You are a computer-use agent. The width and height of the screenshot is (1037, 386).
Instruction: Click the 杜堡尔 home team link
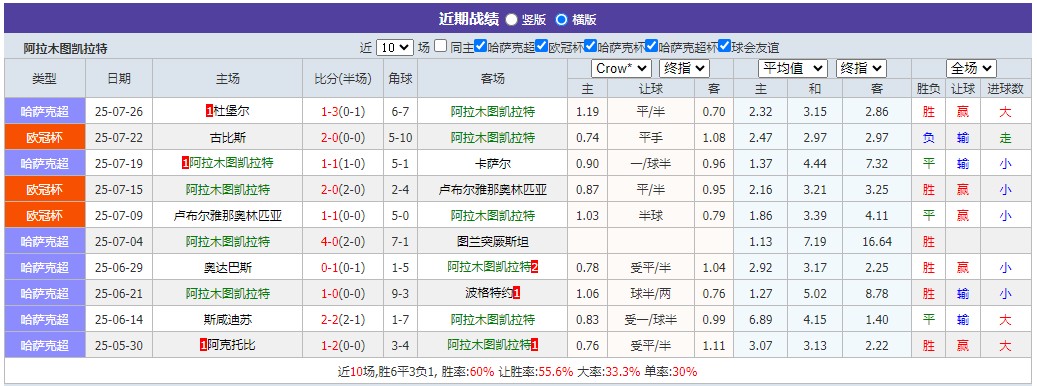tap(231, 112)
